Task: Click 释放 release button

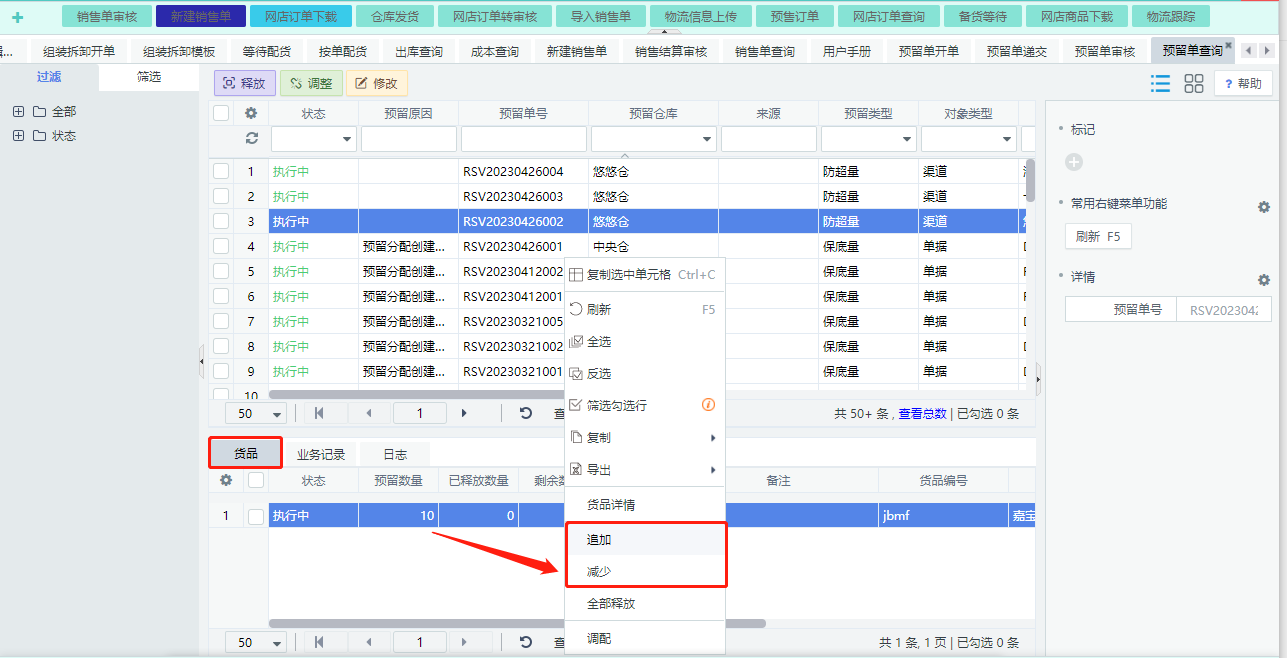Action: click(245, 84)
